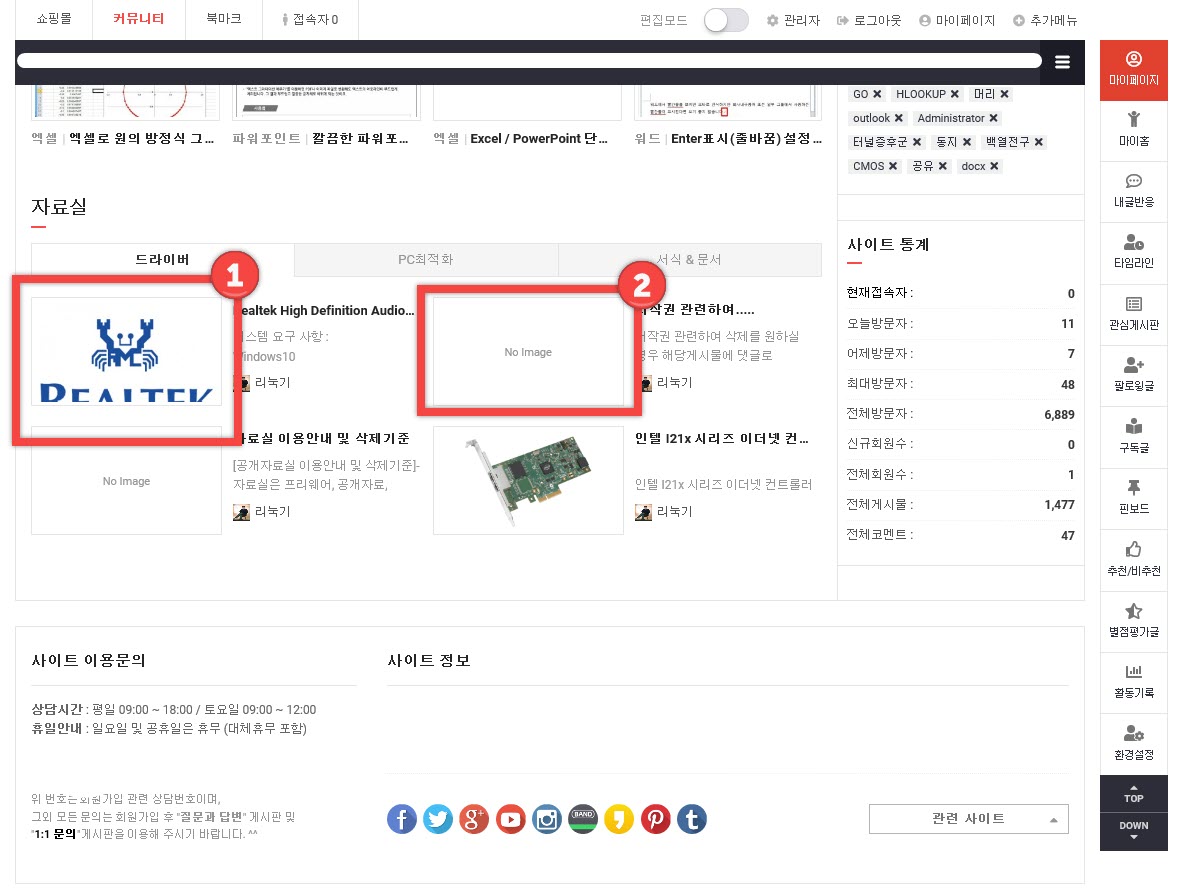The width and height of the screenshot is (1190, 890).
Task: Open the Realtek High Definition Audio post
Action: click(x=324, y=310)
